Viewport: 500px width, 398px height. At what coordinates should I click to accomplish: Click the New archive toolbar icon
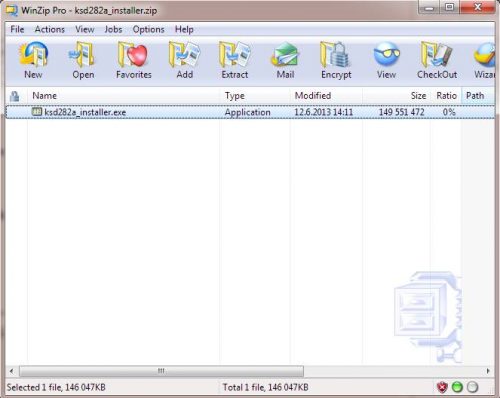[33, 60]
